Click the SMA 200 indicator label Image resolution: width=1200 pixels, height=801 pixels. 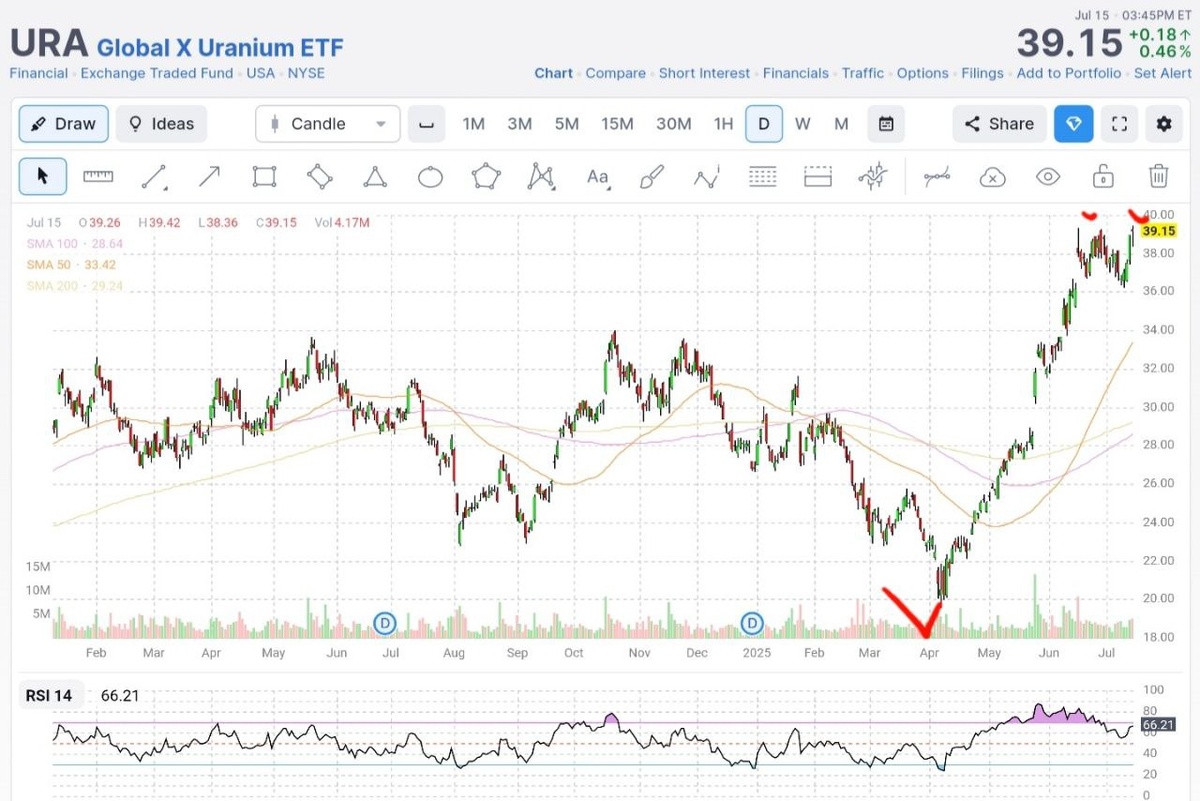click(75, 286)
